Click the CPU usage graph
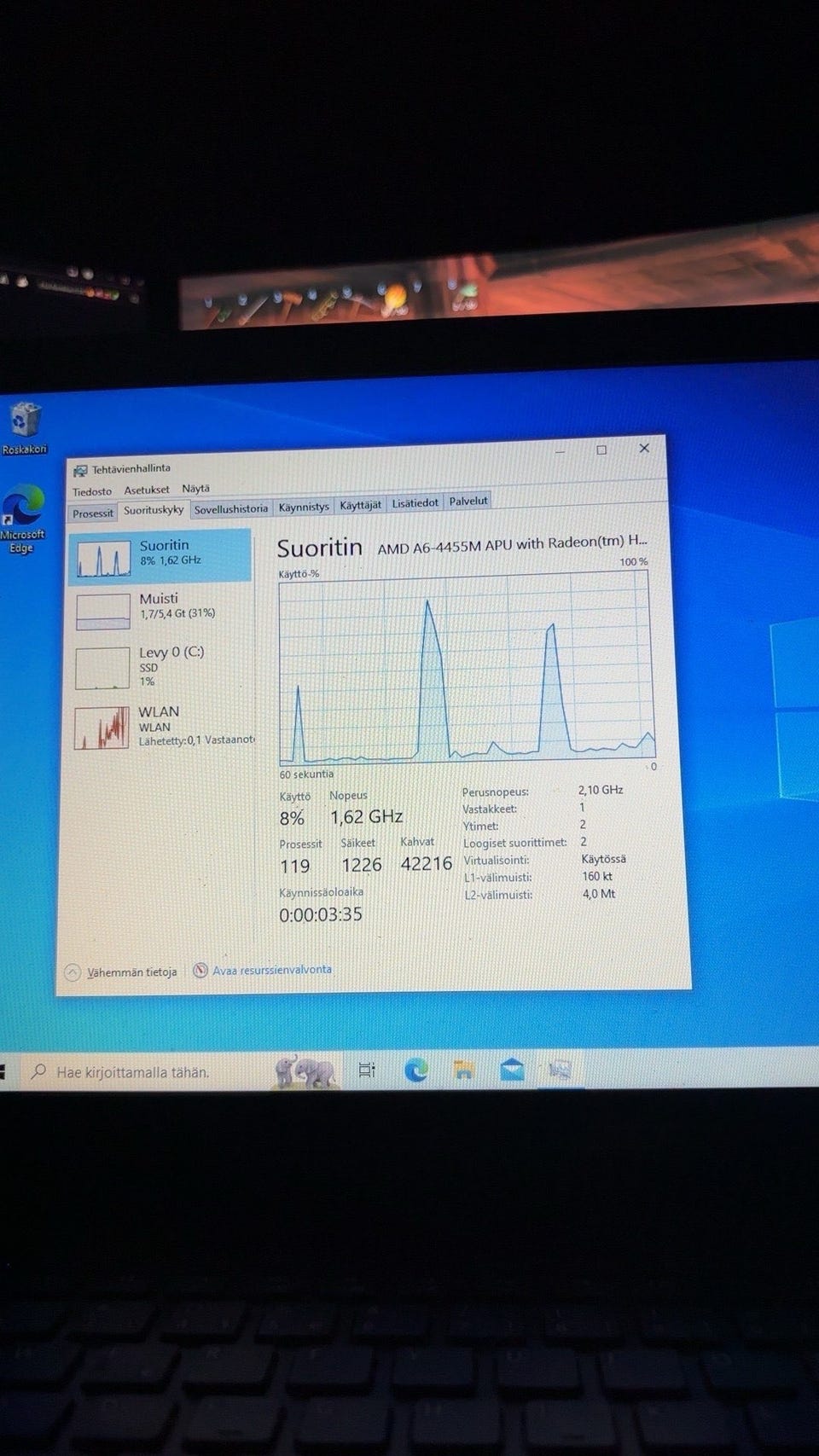 coord(467,668)
